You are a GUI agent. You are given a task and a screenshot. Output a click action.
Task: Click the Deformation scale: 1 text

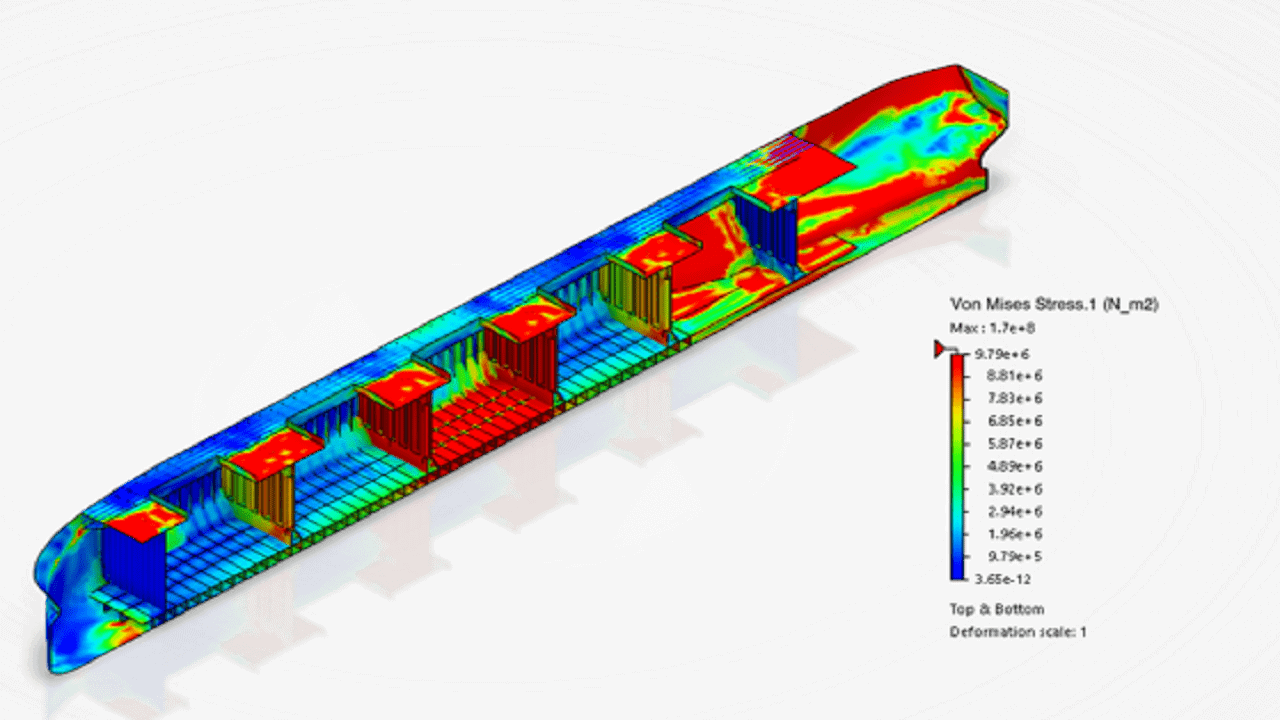click(x=1017, y=632)
